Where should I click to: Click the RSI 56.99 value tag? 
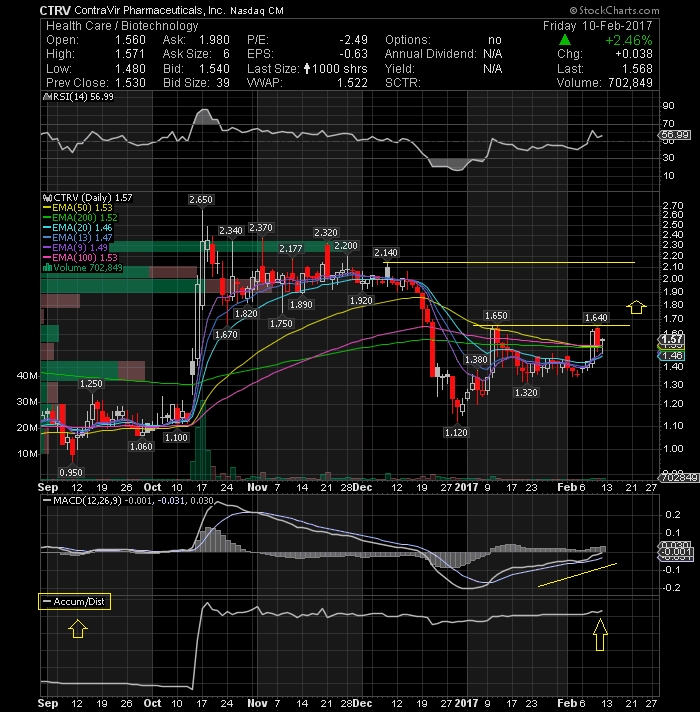675,135
